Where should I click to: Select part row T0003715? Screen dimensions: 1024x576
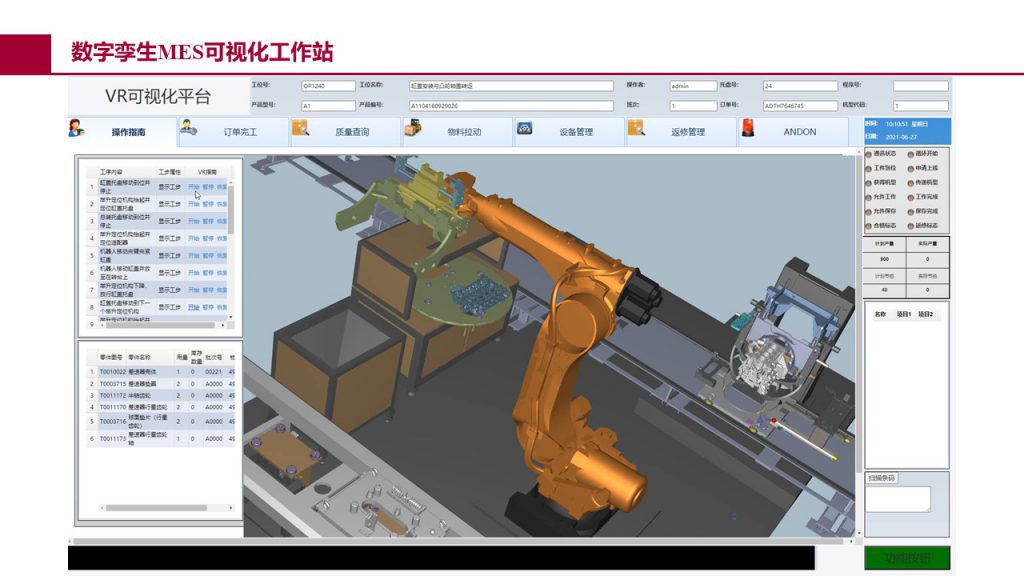(161, 384)
